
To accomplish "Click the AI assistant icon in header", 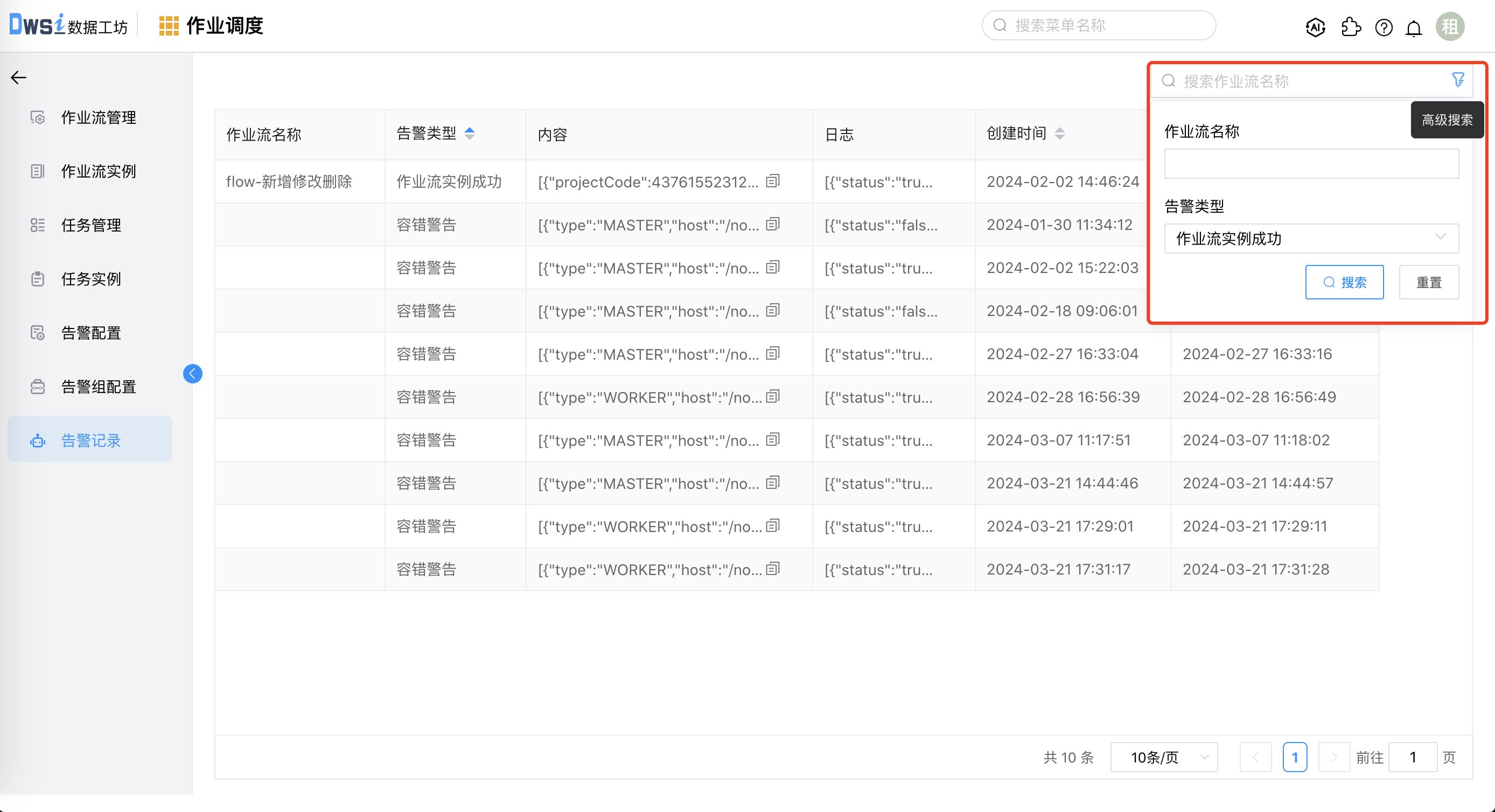I will pyautogui.click(x=1315, y=27).
